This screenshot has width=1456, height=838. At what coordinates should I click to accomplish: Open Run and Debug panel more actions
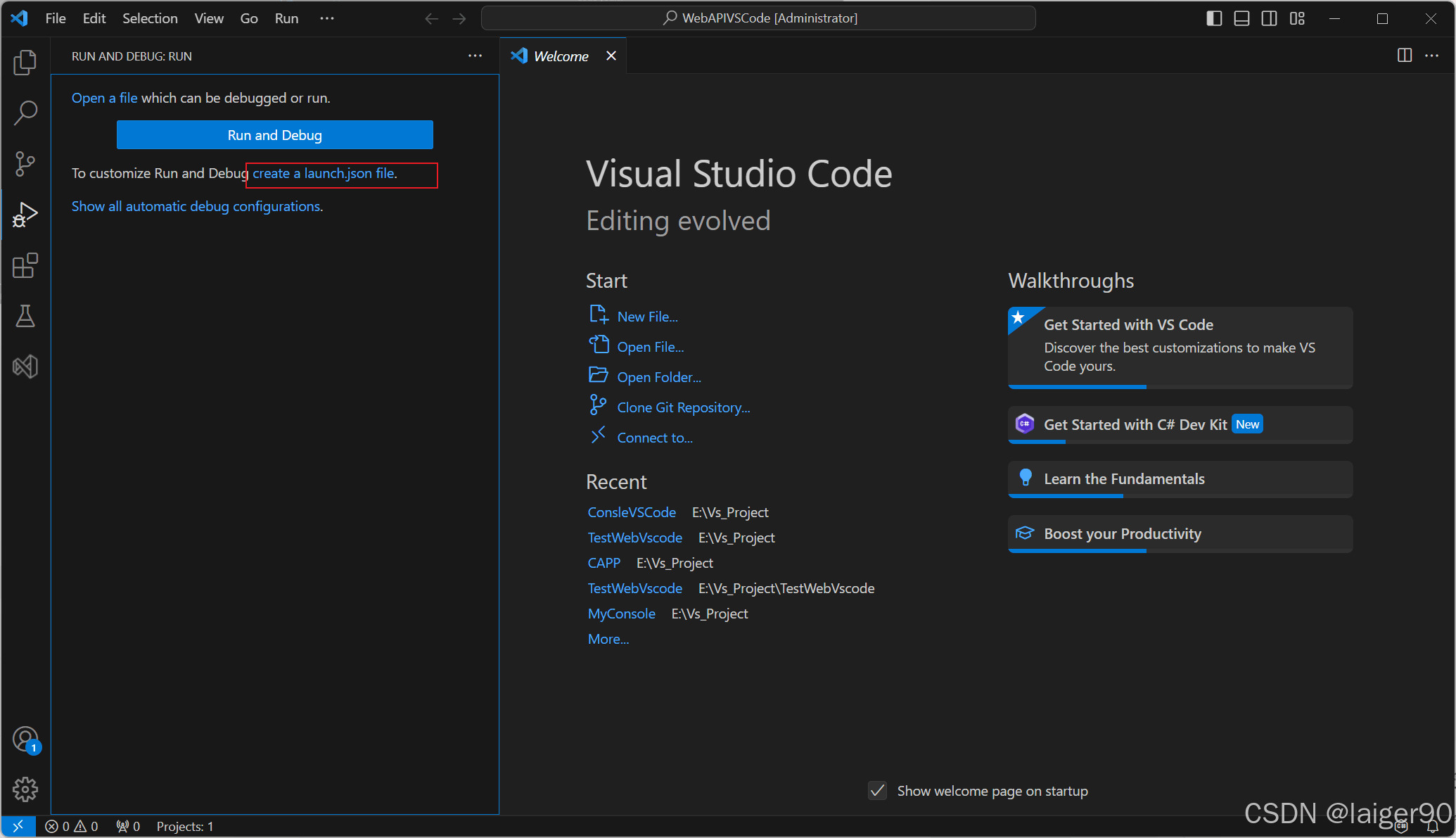tap(475, 56)
